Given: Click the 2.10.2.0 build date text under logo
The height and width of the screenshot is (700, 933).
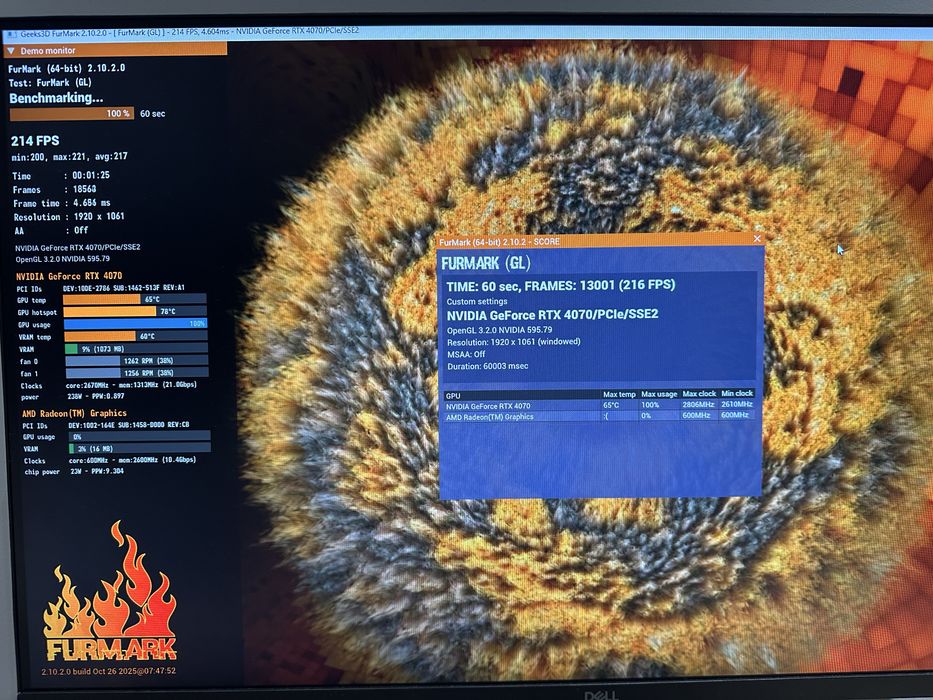Looking at the screenshot, I should 108,671.
